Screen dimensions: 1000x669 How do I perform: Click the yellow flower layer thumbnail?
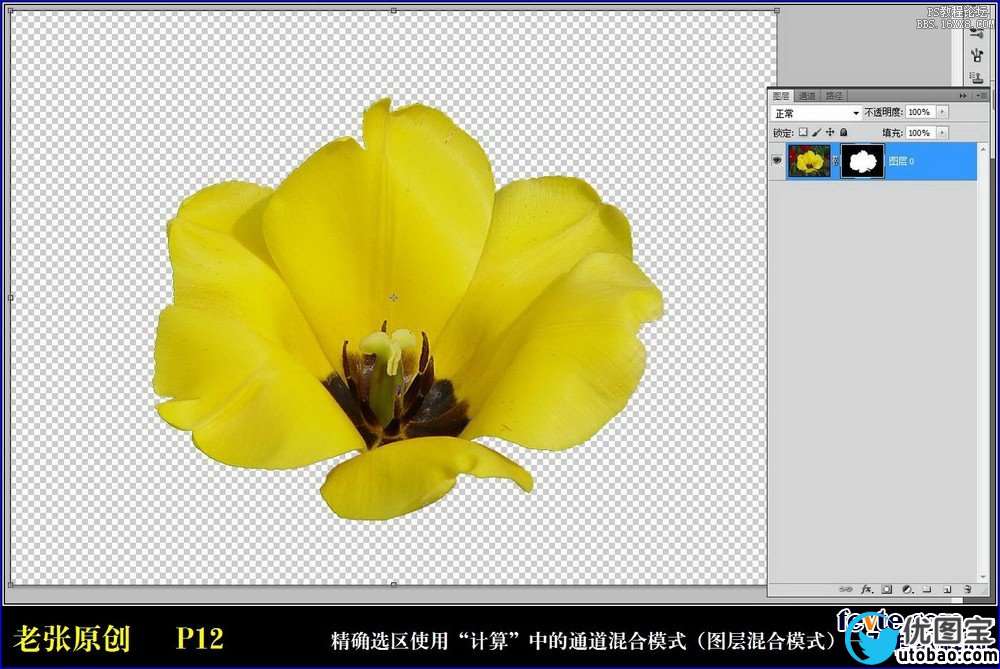tap(809, 160)
